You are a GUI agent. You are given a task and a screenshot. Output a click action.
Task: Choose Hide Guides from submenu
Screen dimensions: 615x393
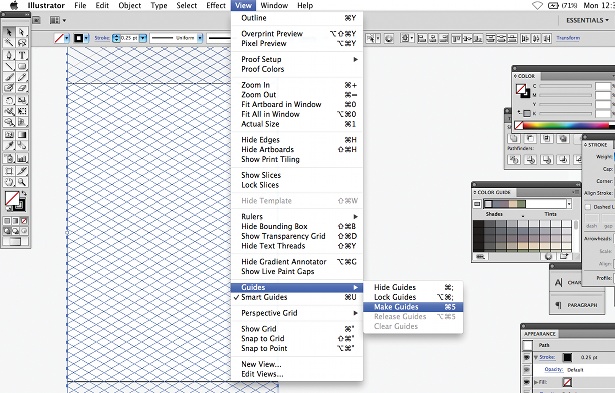point(413,287)
